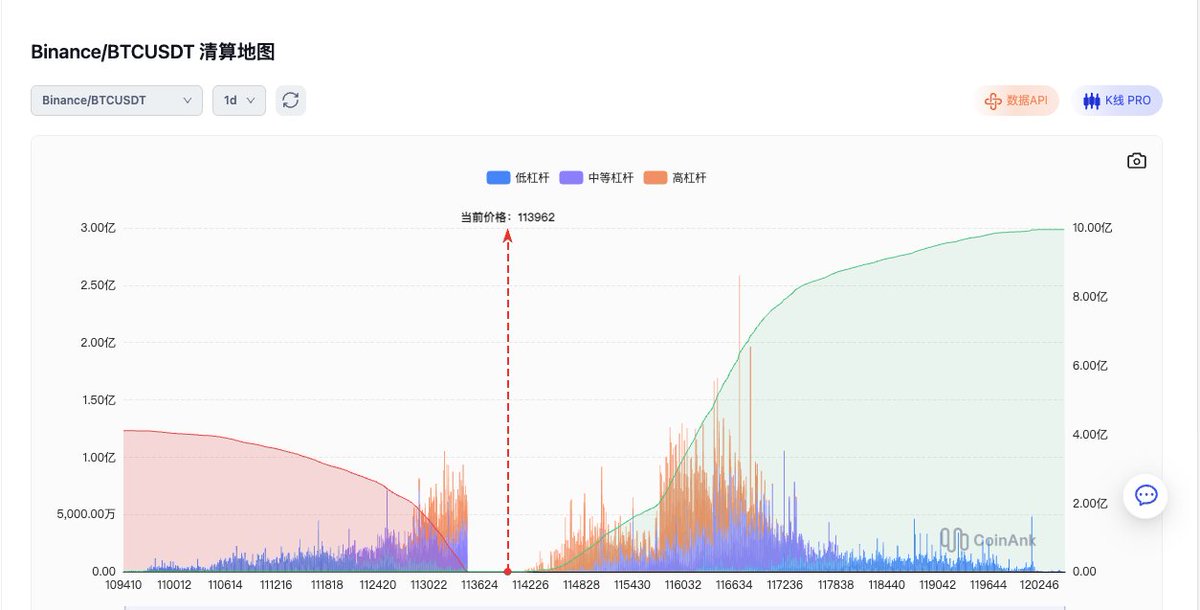Click the red current price dot on axis
1200x610 pixels.
tap(508, 571)
